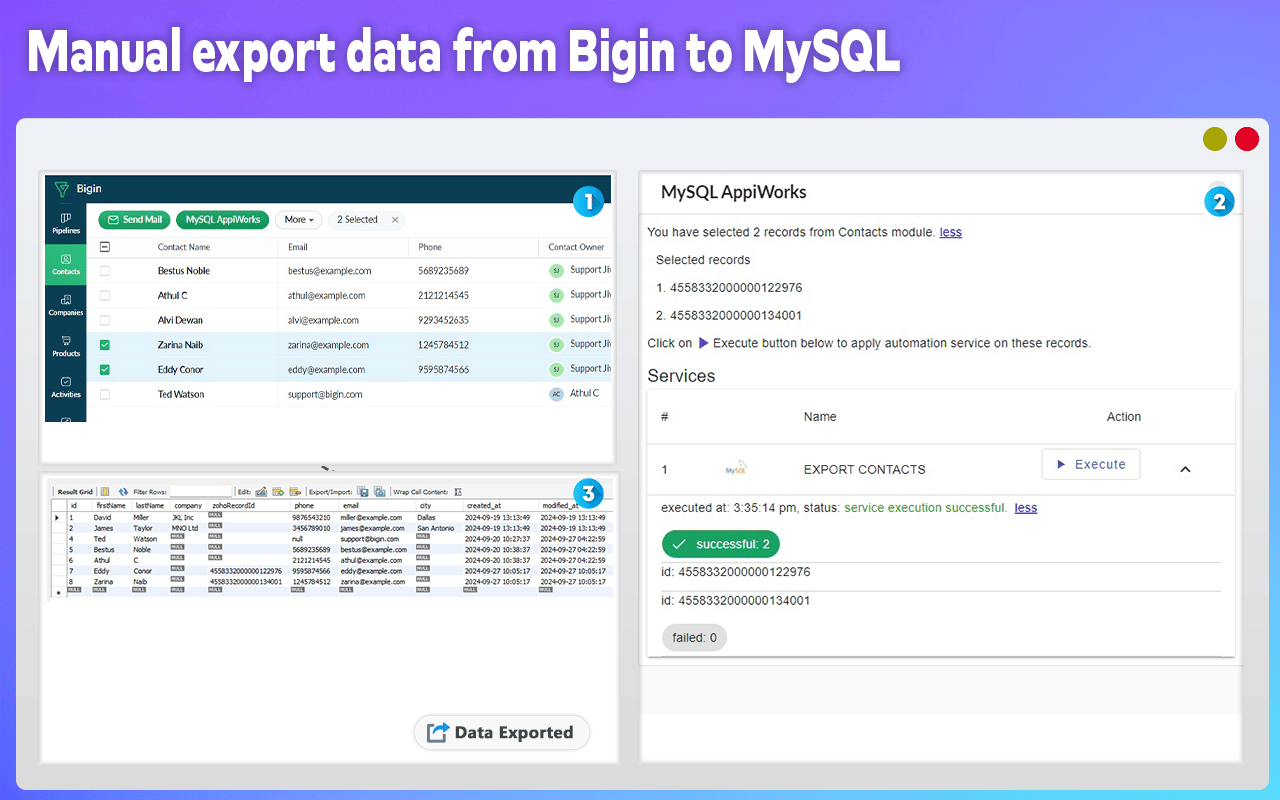The height and width of the screenshot is (800, 1280).
Task: Open Companies module in the sidebar
Action: tap(66, 305)
